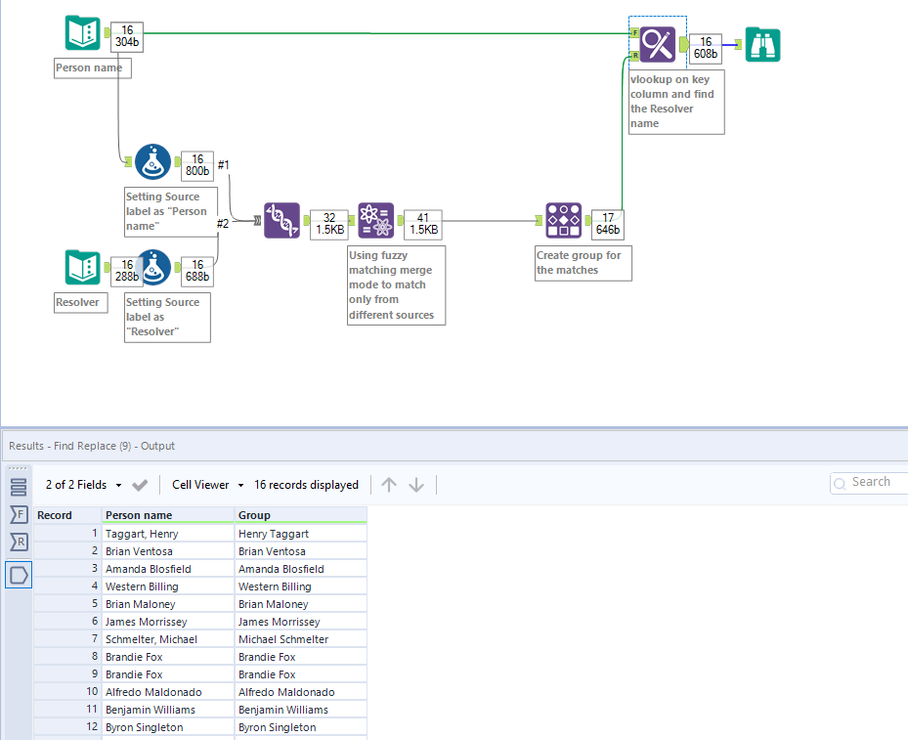908x740 pixels.
Task: Show the R input results anchor
Action: 19,542
